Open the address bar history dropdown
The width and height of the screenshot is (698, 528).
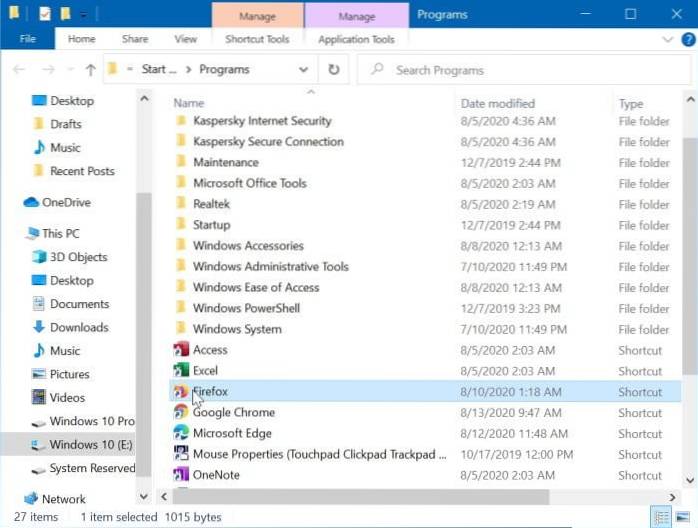(304, 70)
